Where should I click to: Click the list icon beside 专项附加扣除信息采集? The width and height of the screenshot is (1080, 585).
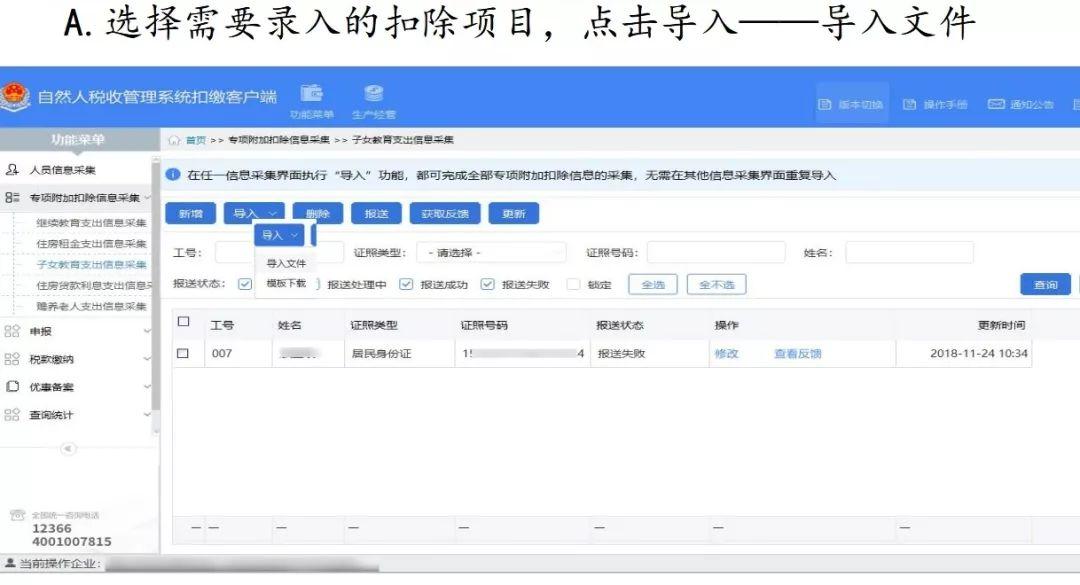(x=12, y=197)
